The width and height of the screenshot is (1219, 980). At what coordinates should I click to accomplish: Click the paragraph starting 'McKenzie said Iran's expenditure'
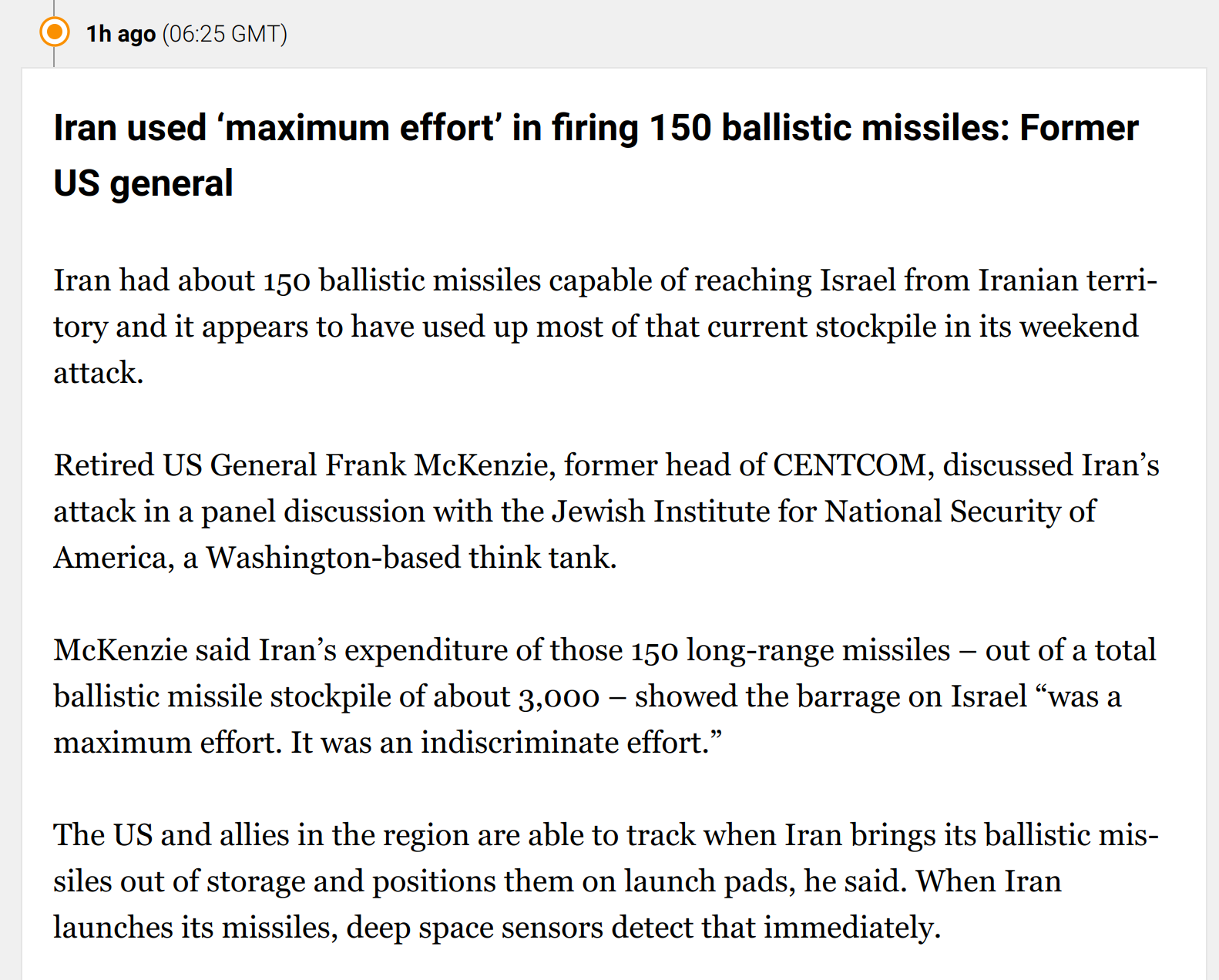point(605,696)
